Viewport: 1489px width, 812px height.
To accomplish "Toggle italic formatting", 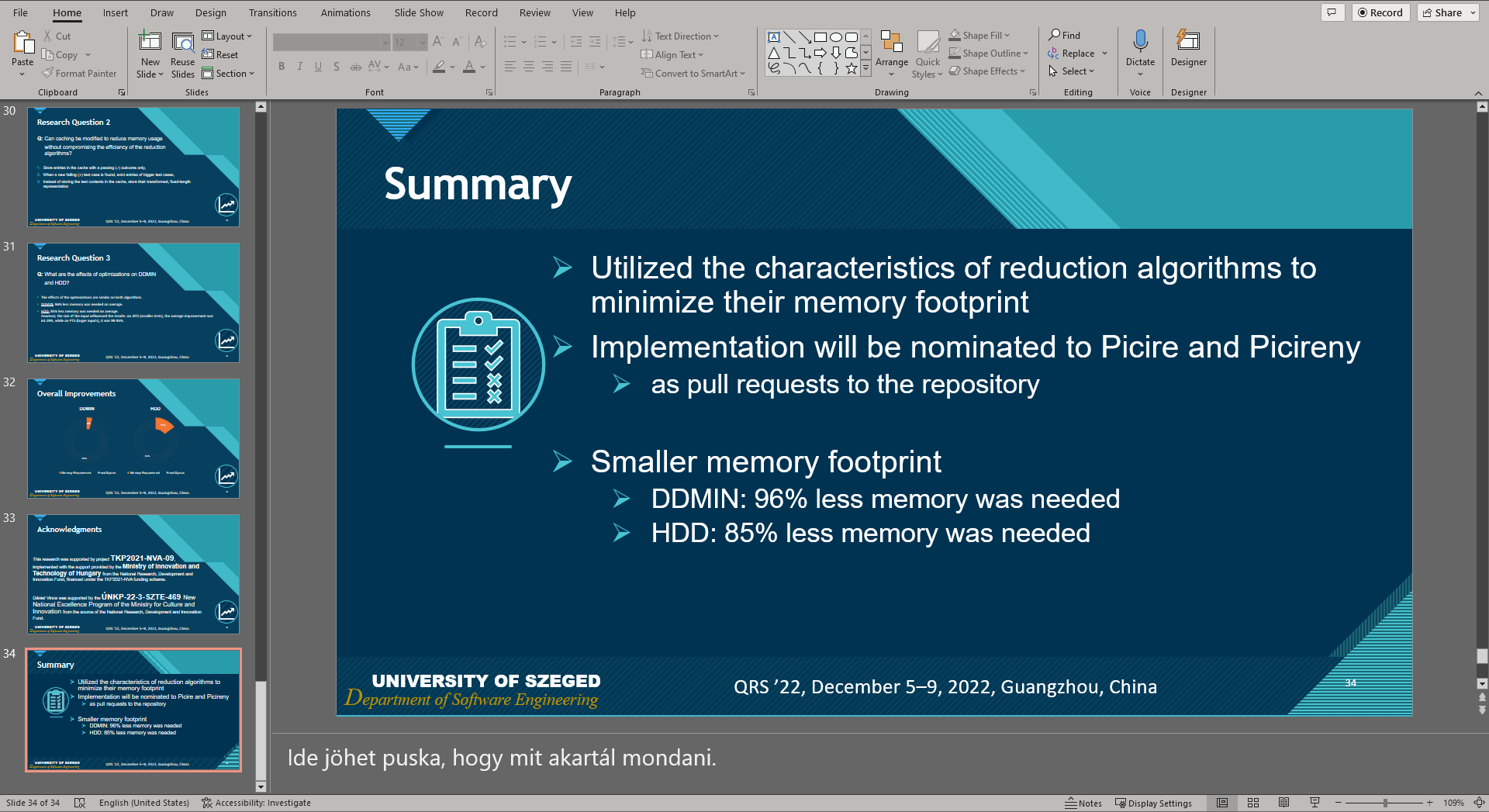I will (x=299, y=67).
